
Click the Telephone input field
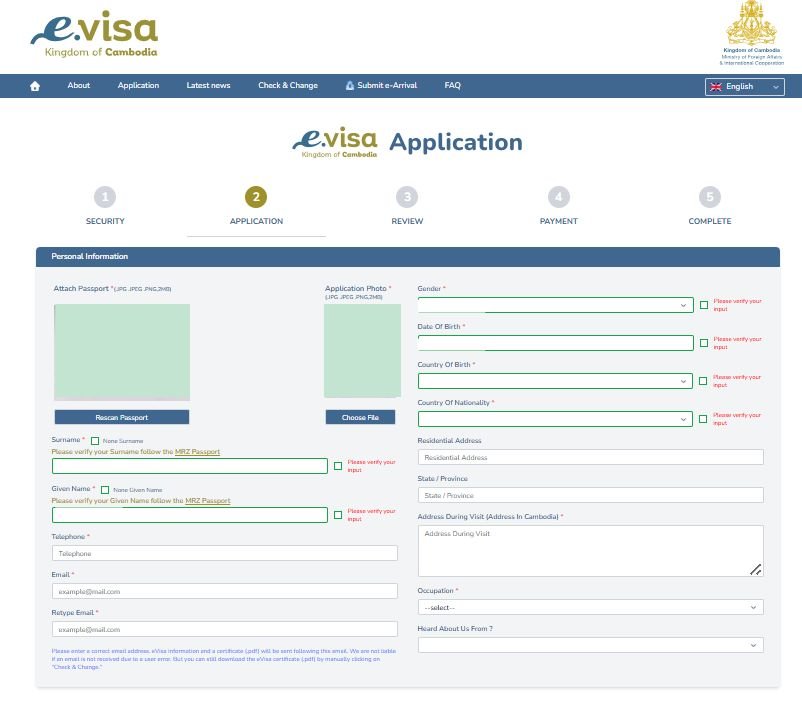(x=224, y=553)
